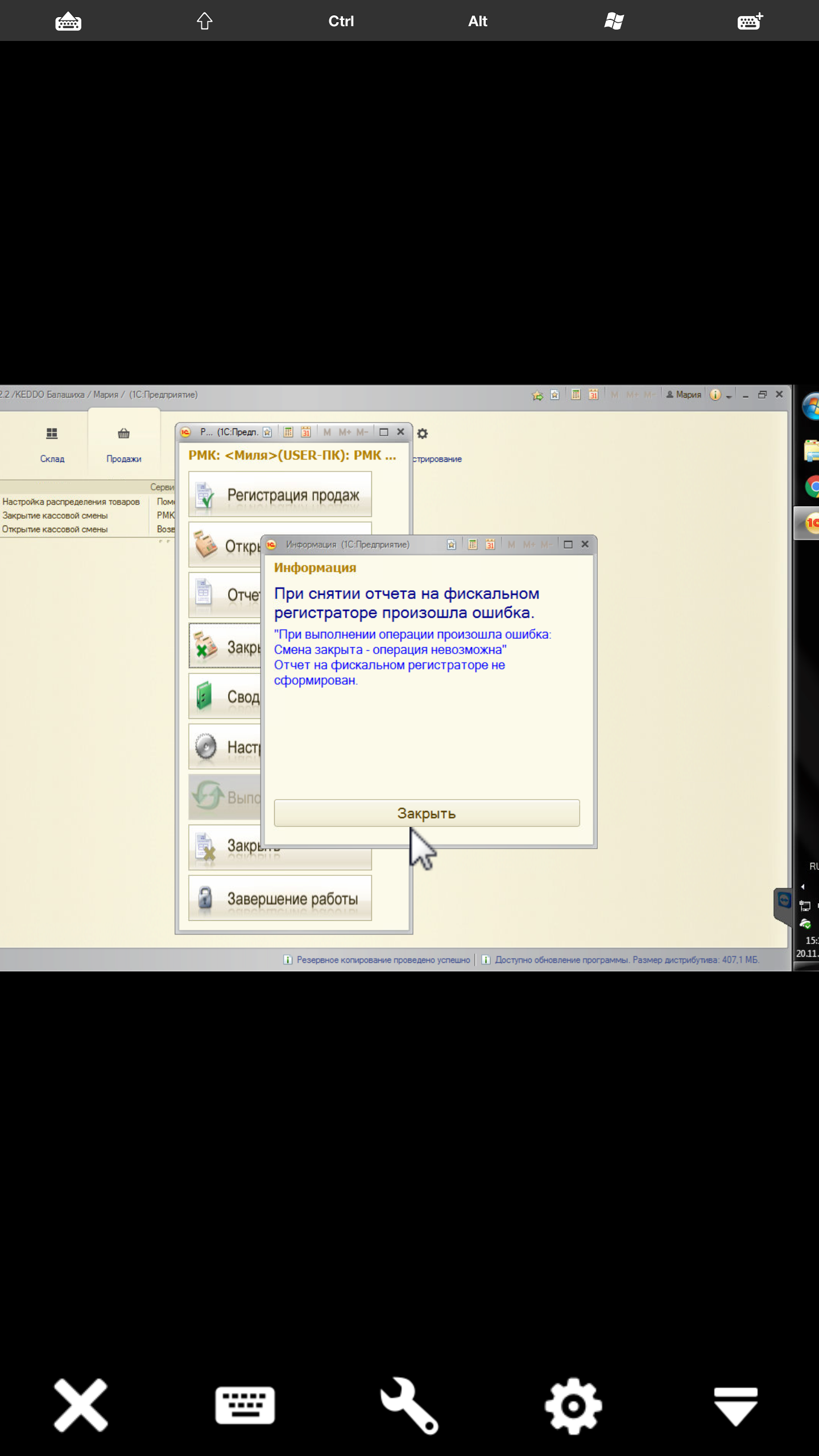Click the gear icon next to the РМК window
This screenshot has height=1456, width=819.
(422, 433)
